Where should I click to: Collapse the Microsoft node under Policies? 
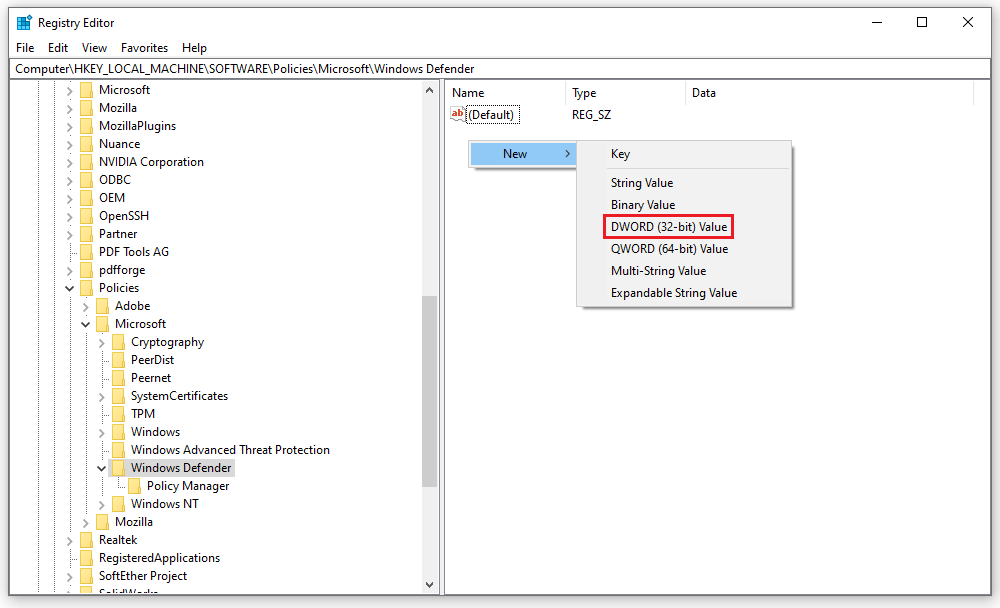(x=85, y=324)
